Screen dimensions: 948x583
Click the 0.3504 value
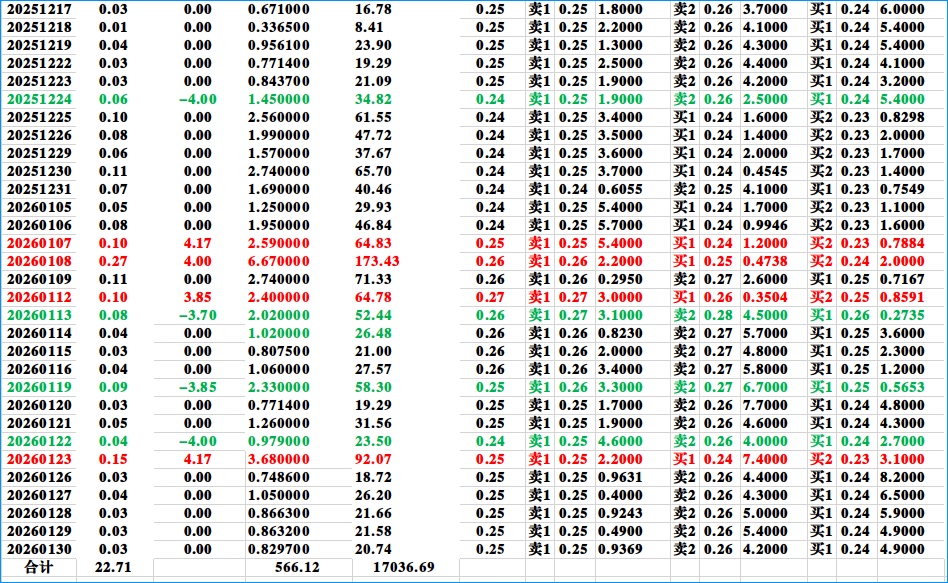click(765, 298)
